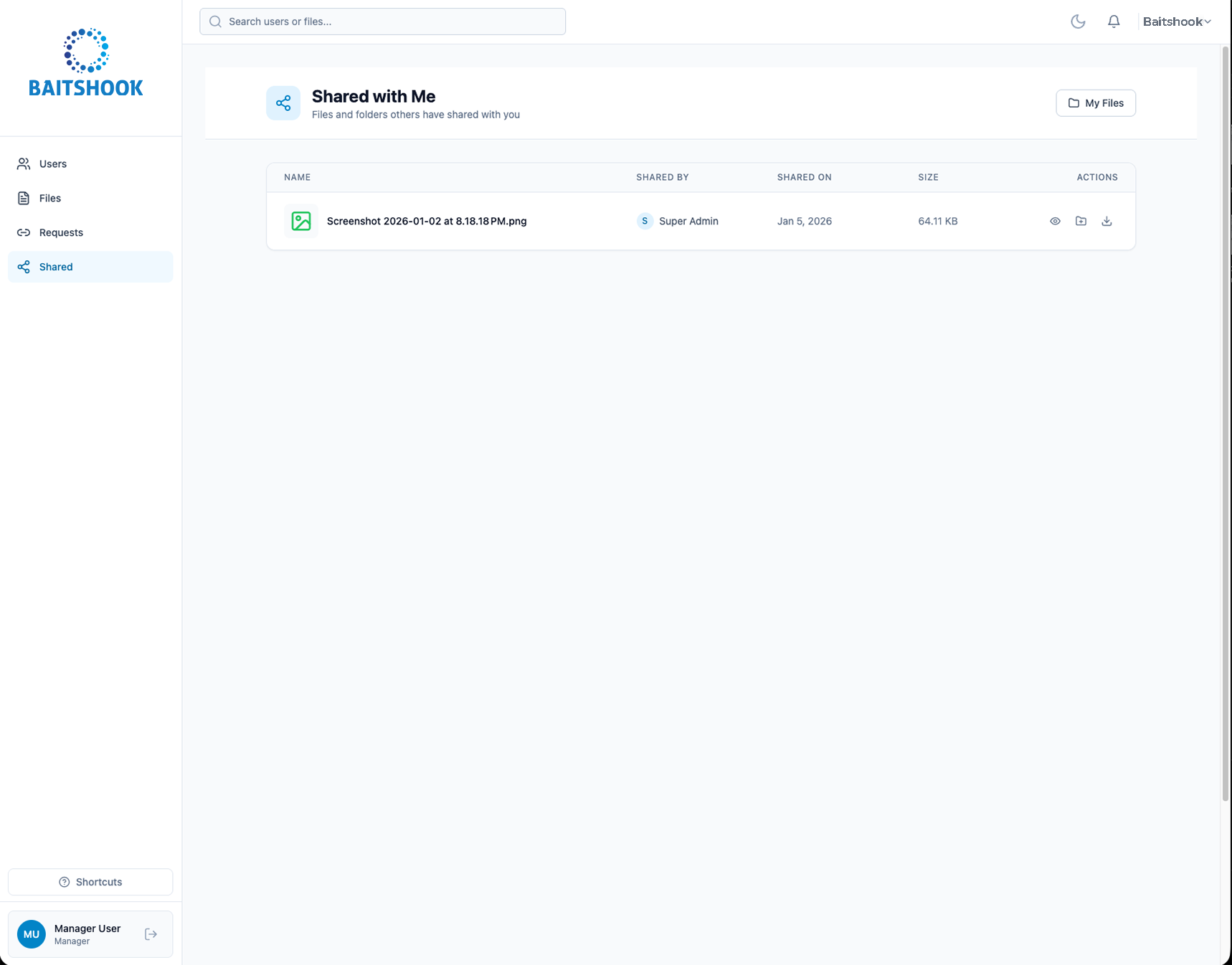Click the save-to-folder icon in Actions
Image resolution: width=1232 pixels, height=965 pixels.
click(1081, 221)
